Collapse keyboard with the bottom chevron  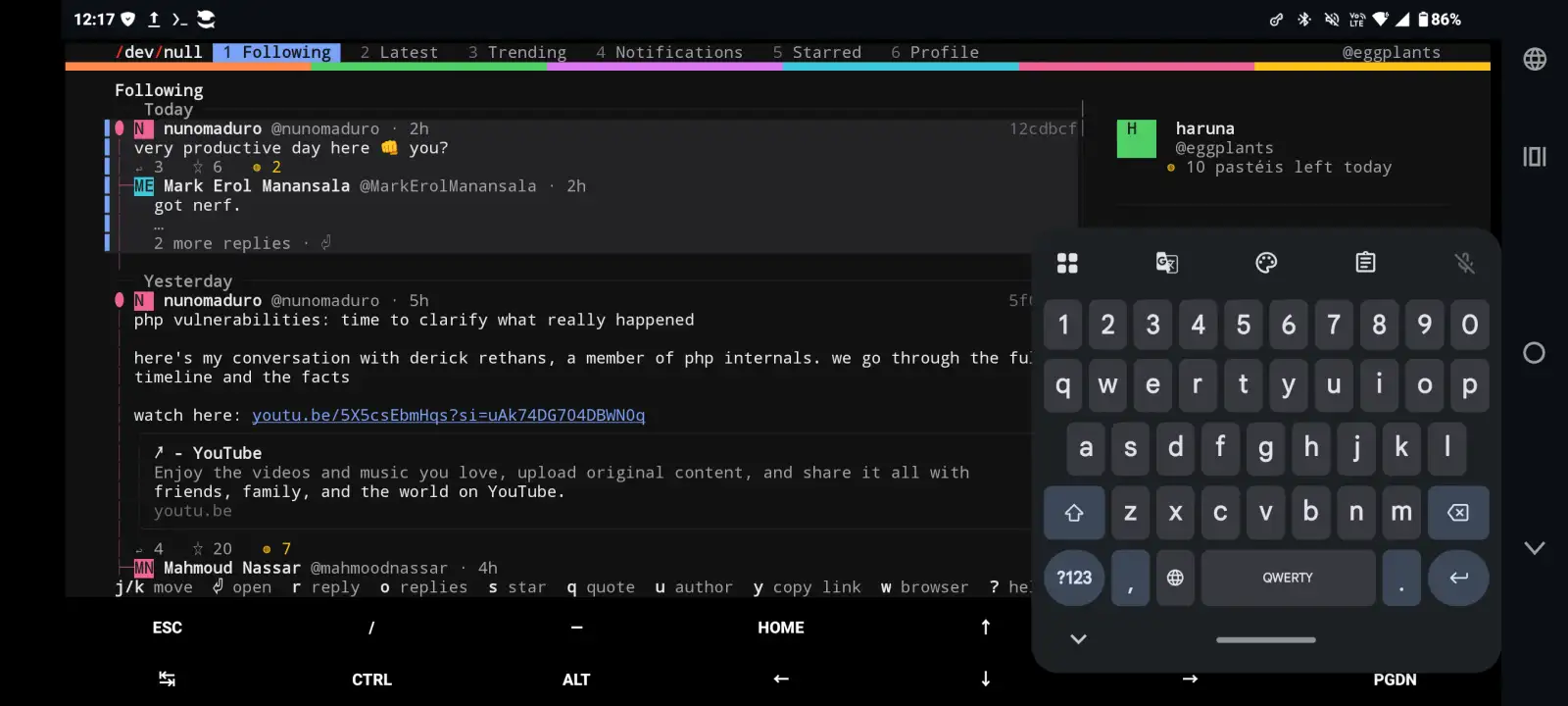tap(1078, 639)
